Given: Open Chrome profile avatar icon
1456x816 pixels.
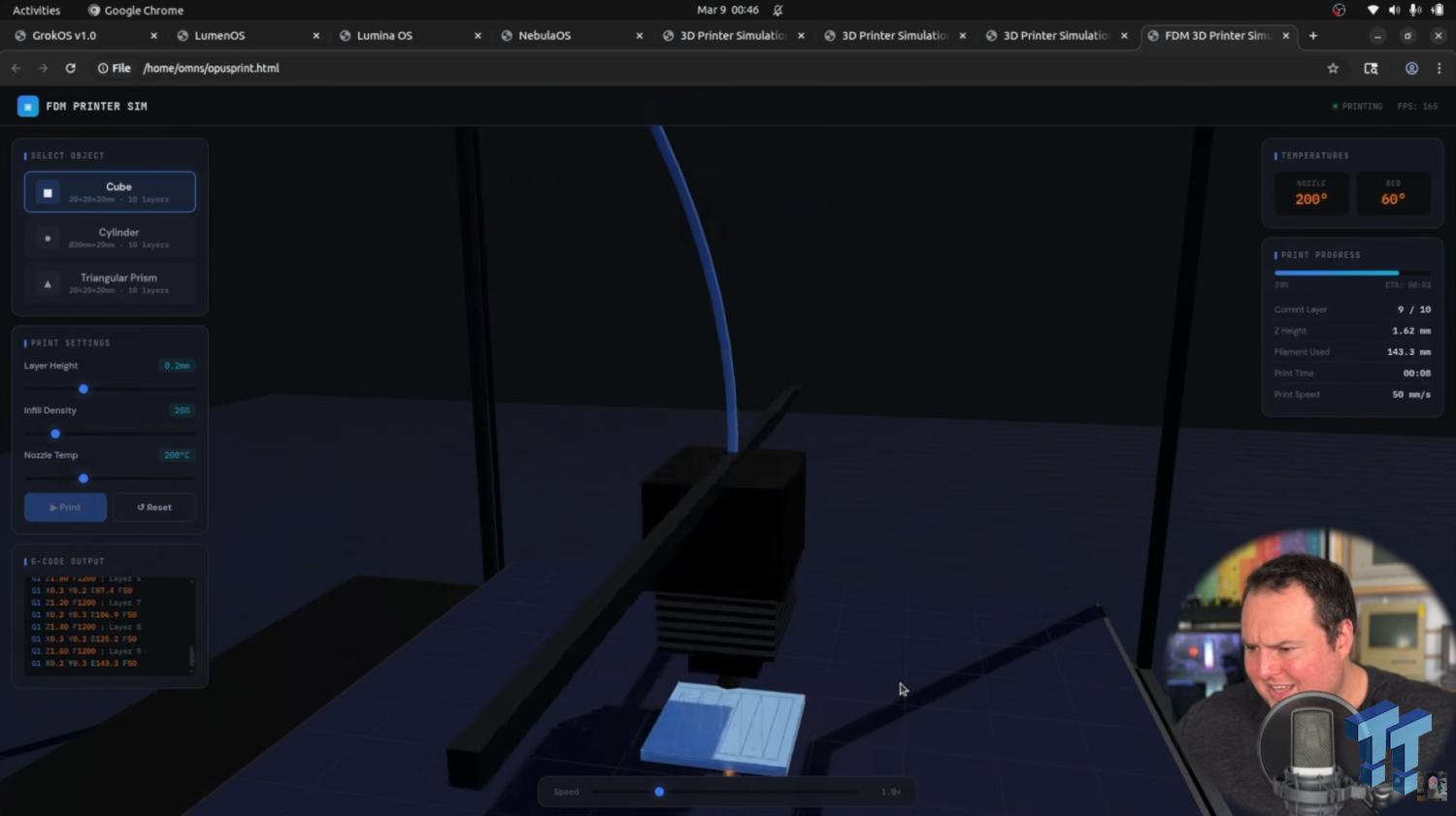Looking at the screenshot, I should pyautogui.click(x=1411, y=68).
